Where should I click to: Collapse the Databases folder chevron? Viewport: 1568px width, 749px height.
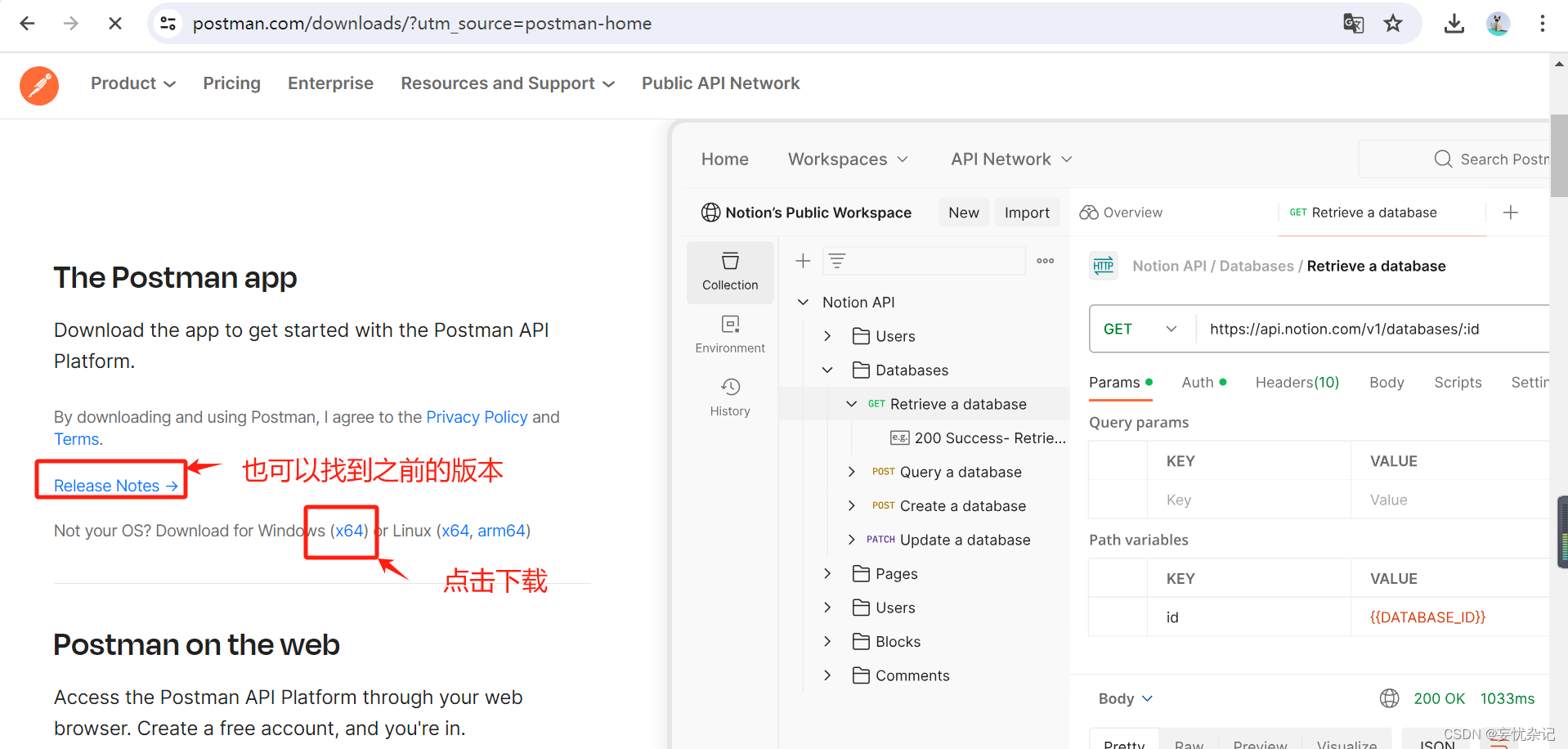[827, 370]
